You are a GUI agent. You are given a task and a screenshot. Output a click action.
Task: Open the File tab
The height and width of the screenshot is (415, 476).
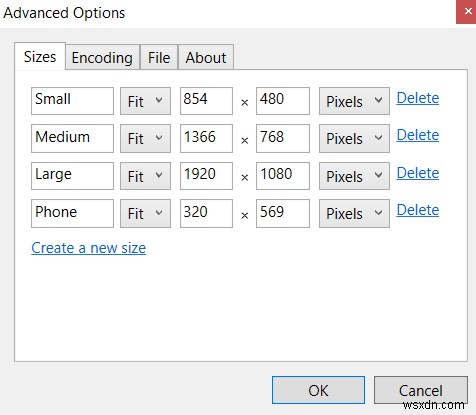(159, 57)
